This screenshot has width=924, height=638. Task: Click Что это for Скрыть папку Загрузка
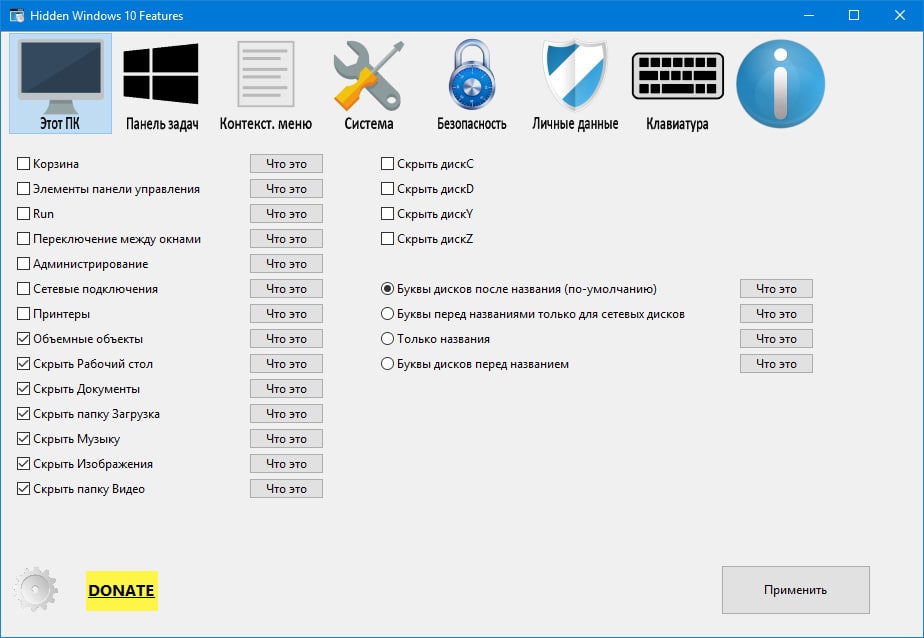coord(286,414)
